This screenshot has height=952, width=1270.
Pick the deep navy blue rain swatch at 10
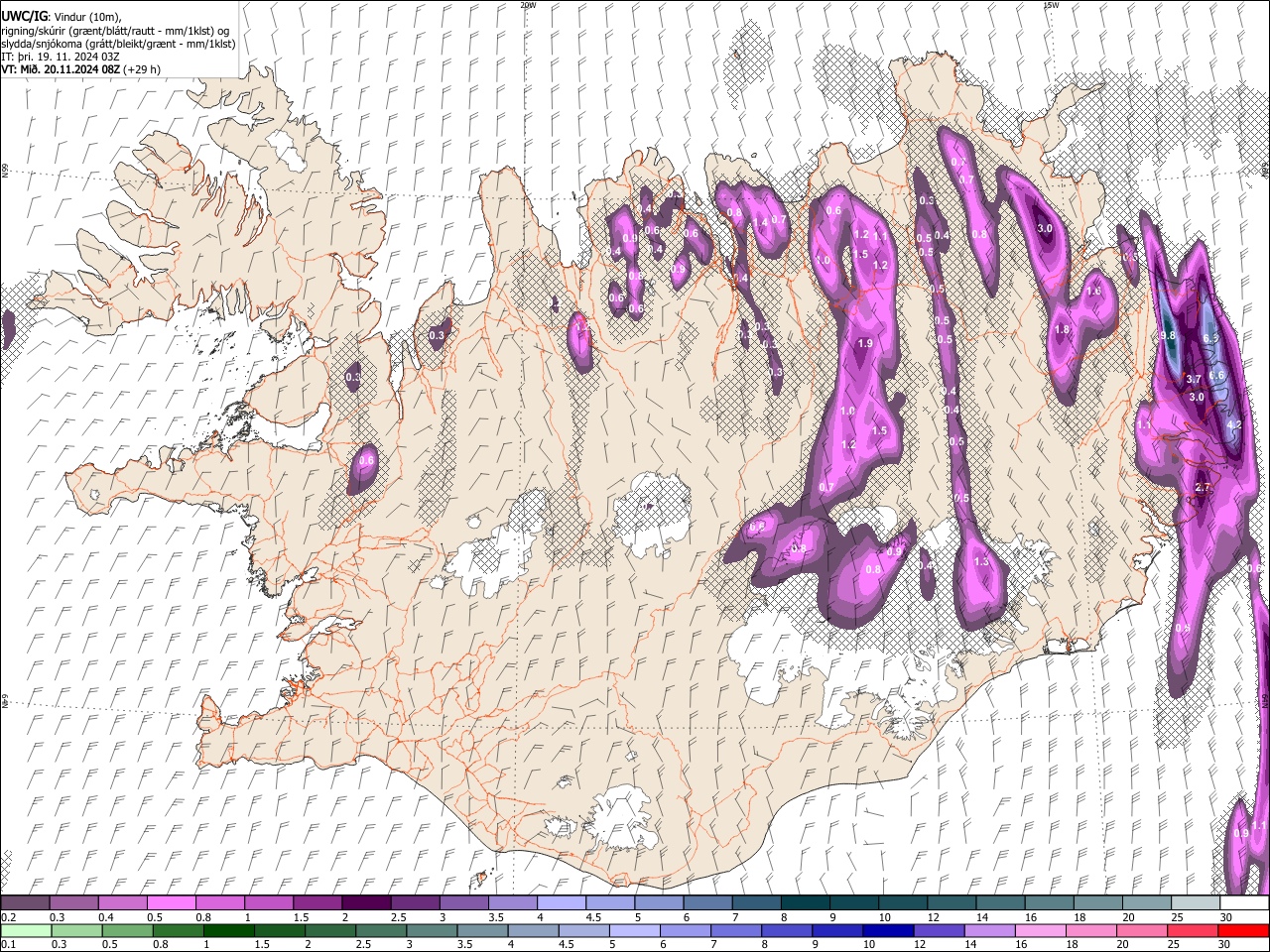coord(888,930)
